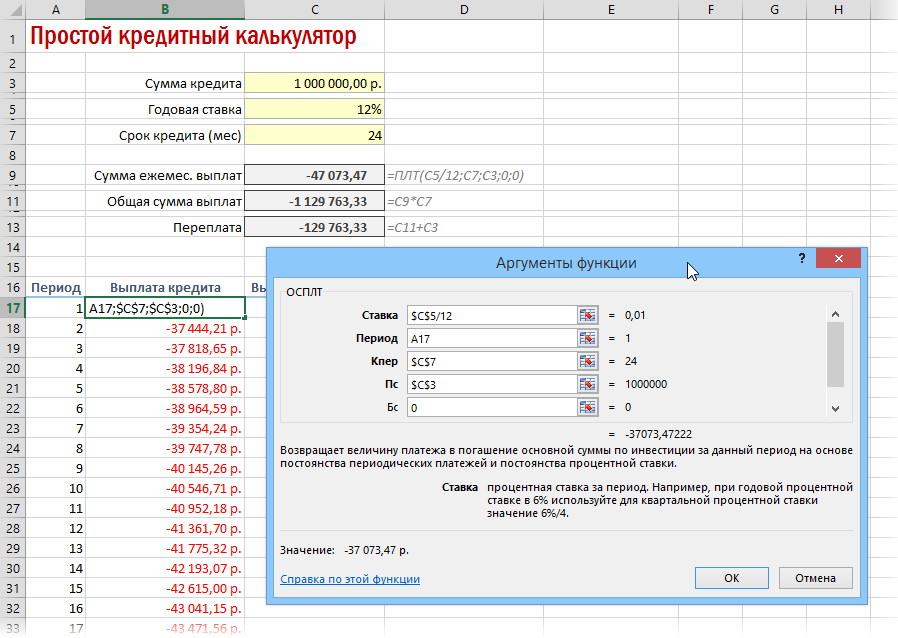Click range selector icon for Бс field
Viewport: 898px width, 638px height.
pos(587,407)
